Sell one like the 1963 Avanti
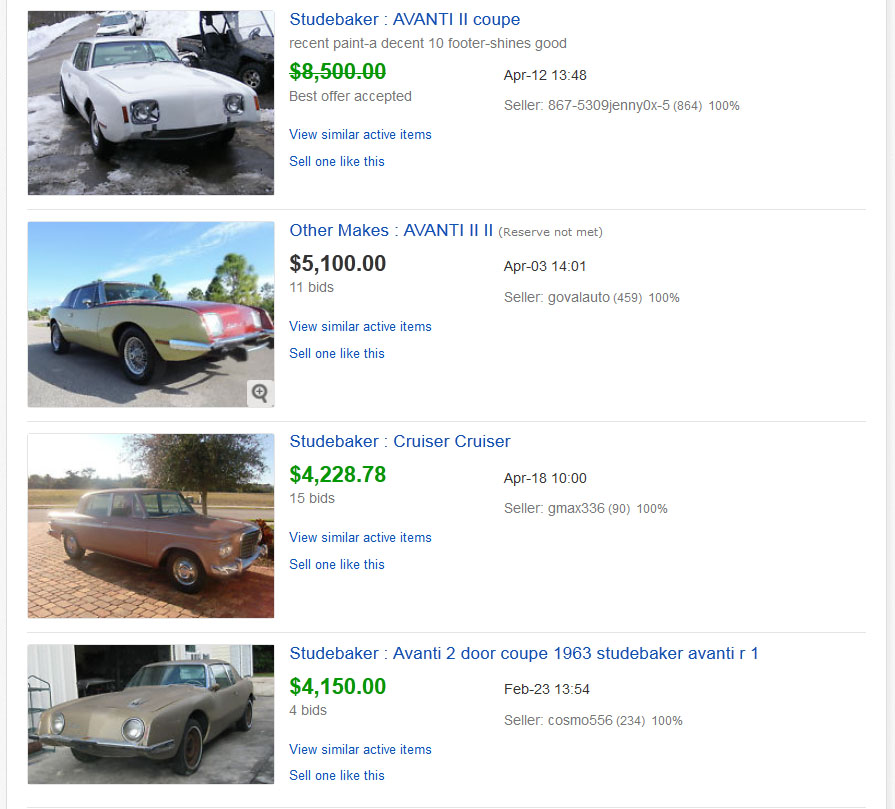Image resolution: width=895 pixels, height=809 pixels. (337, 775)
